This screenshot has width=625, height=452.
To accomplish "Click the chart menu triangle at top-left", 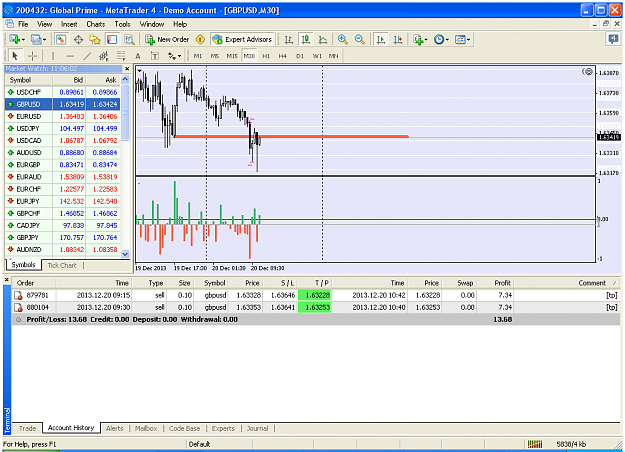I will tap(140, 71).
